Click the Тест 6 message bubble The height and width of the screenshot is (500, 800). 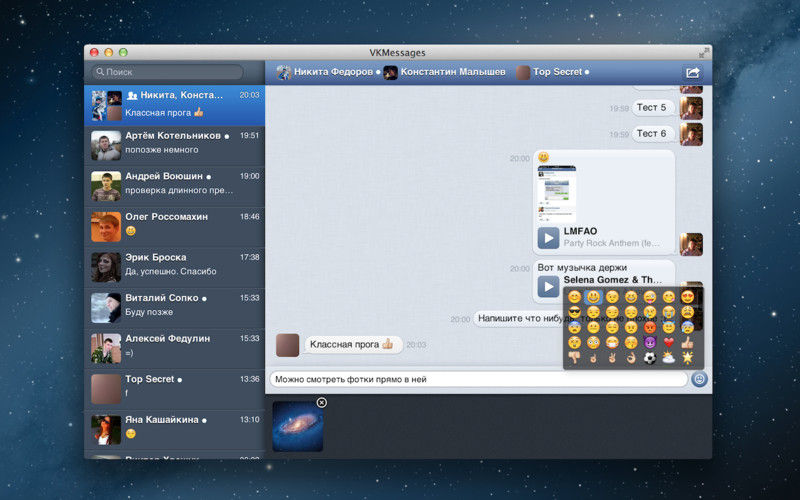653,134
